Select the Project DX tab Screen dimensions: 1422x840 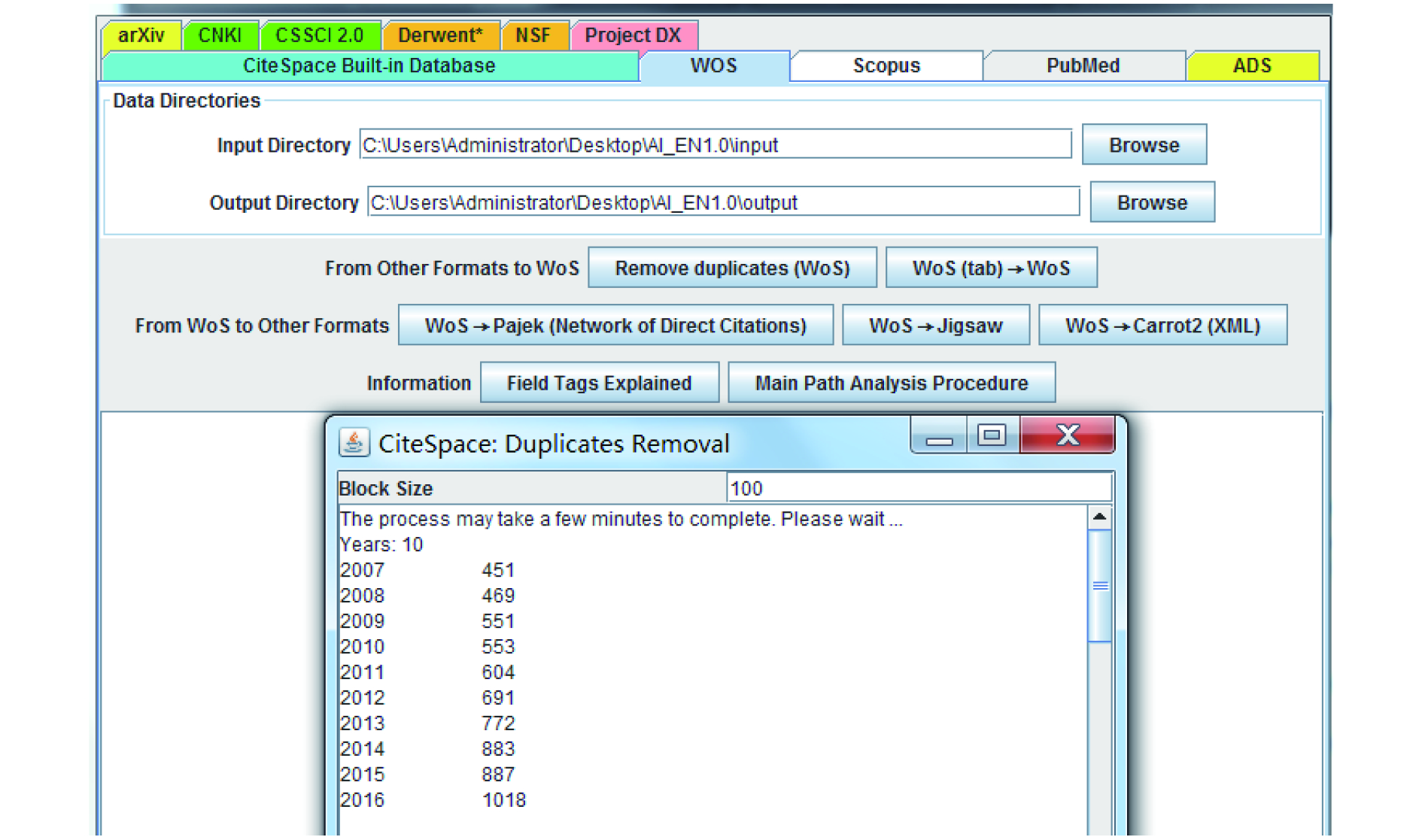click(x=633, y=35)
